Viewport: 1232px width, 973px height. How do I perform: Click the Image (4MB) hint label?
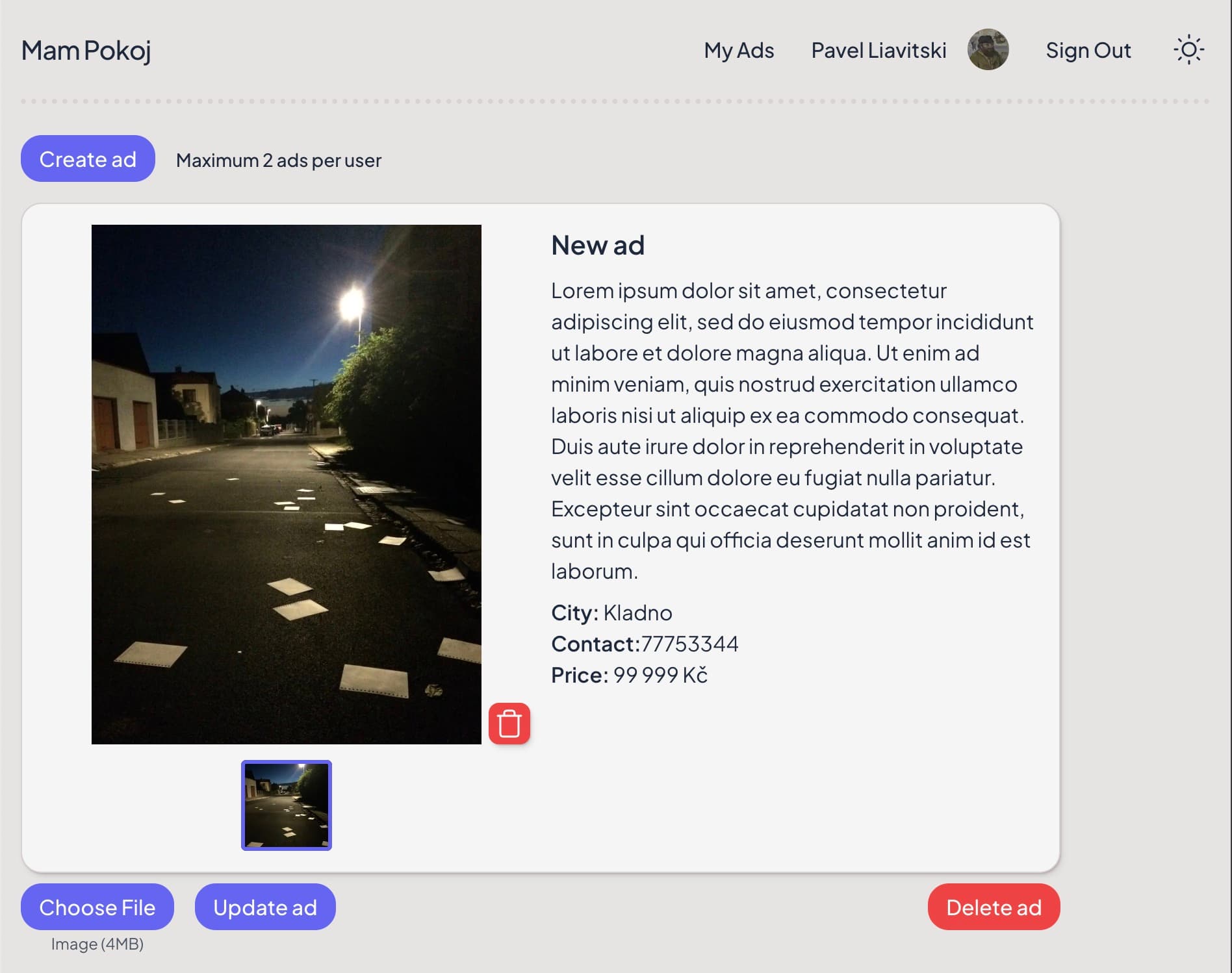click(97, 944)
